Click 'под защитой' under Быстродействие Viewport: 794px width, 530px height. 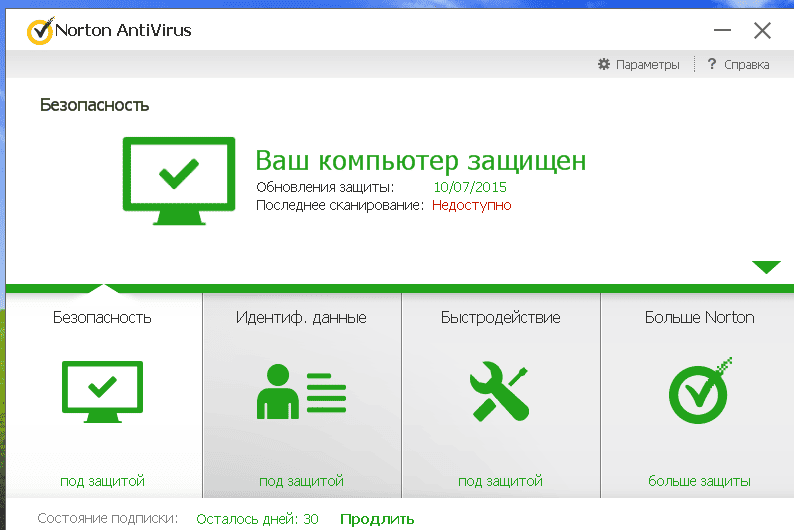500,481
